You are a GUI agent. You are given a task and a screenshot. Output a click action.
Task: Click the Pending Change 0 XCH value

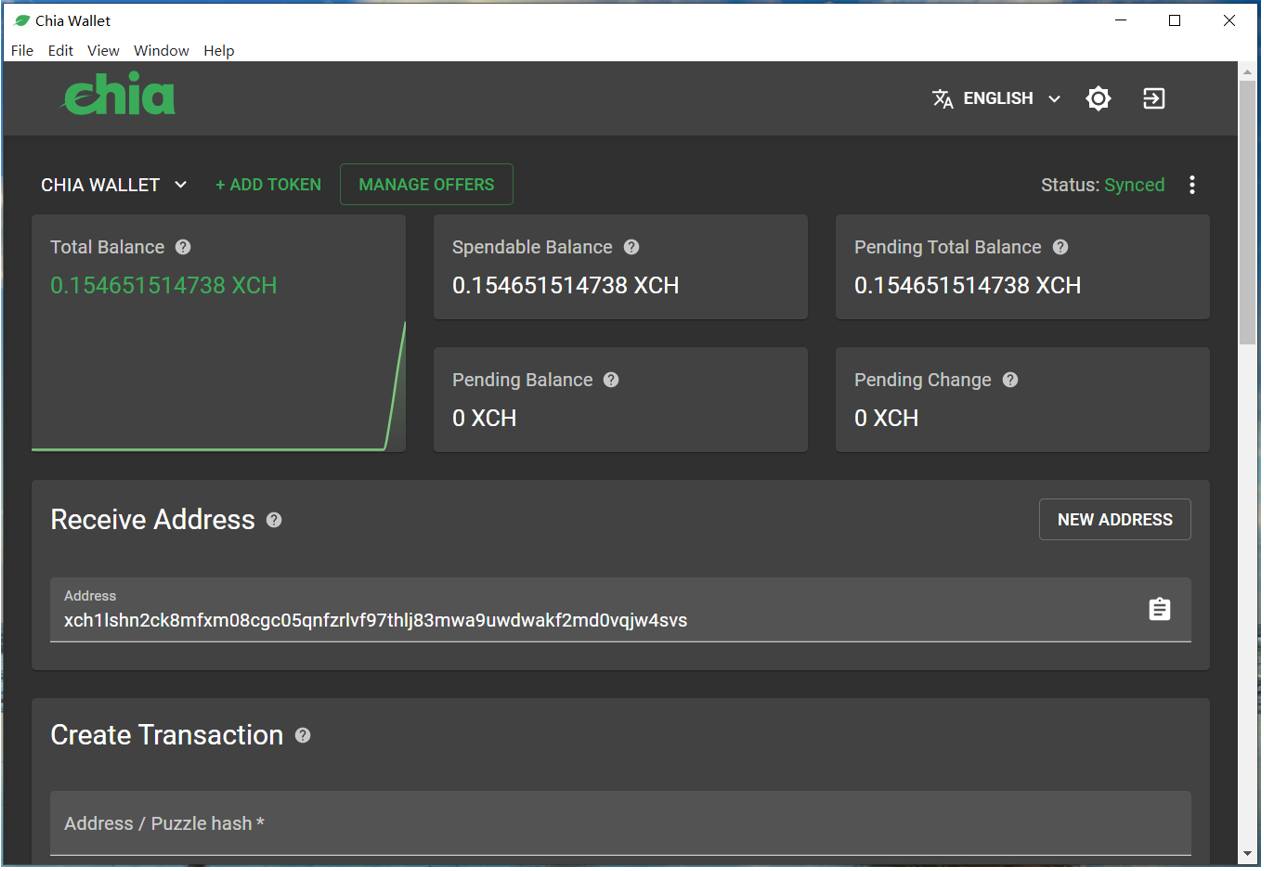[x=887, y=418]
